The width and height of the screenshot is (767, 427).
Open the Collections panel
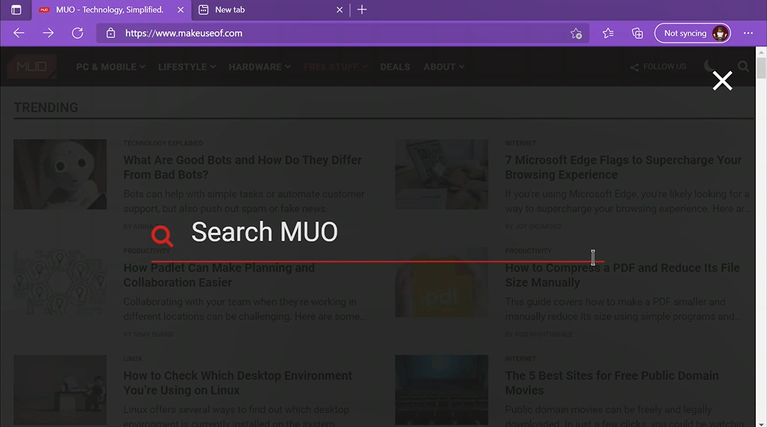(x=637, y=33)
